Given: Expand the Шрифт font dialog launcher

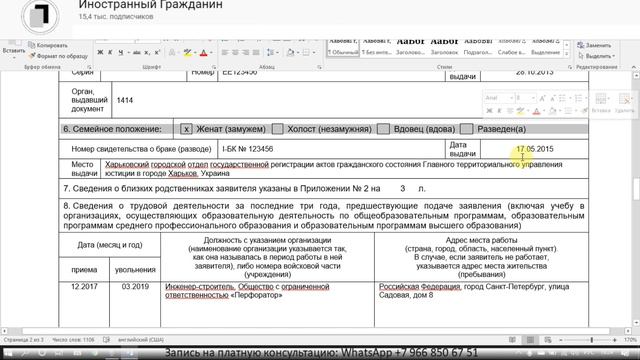Looking at the screenshot, I should 214,67.
